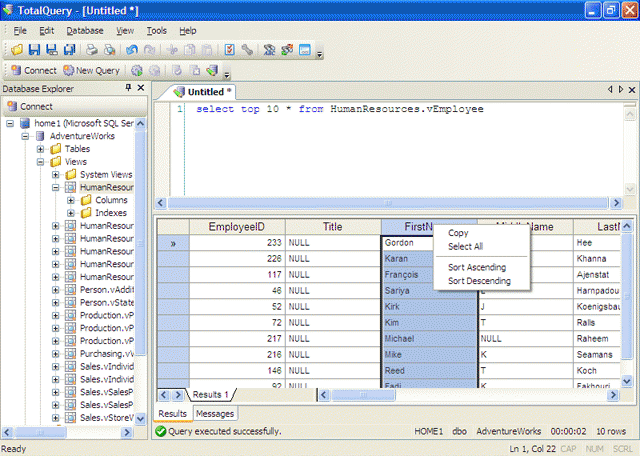640x456 pixels.
Task: Click the rollback transaction icon
Action: [195, 71]
